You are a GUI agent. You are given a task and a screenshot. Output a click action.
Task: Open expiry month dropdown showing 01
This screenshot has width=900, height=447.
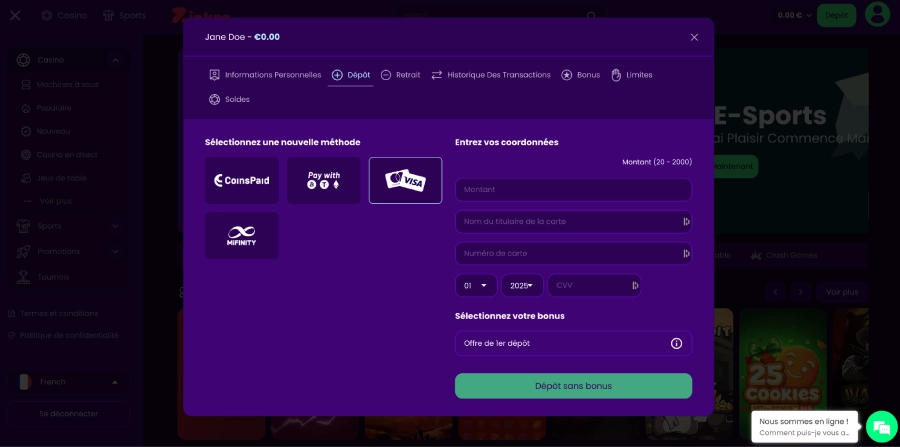(x=476, y=285)
